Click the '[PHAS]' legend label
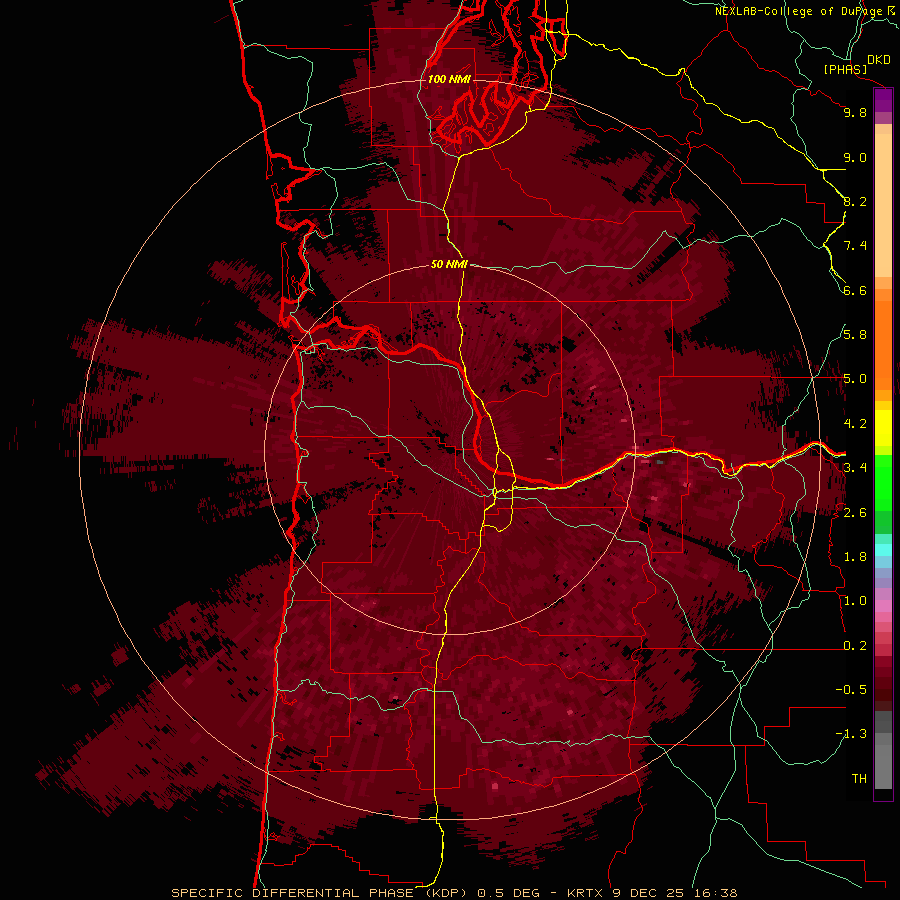This screenshot has width=900, height=900. (845, 69)
